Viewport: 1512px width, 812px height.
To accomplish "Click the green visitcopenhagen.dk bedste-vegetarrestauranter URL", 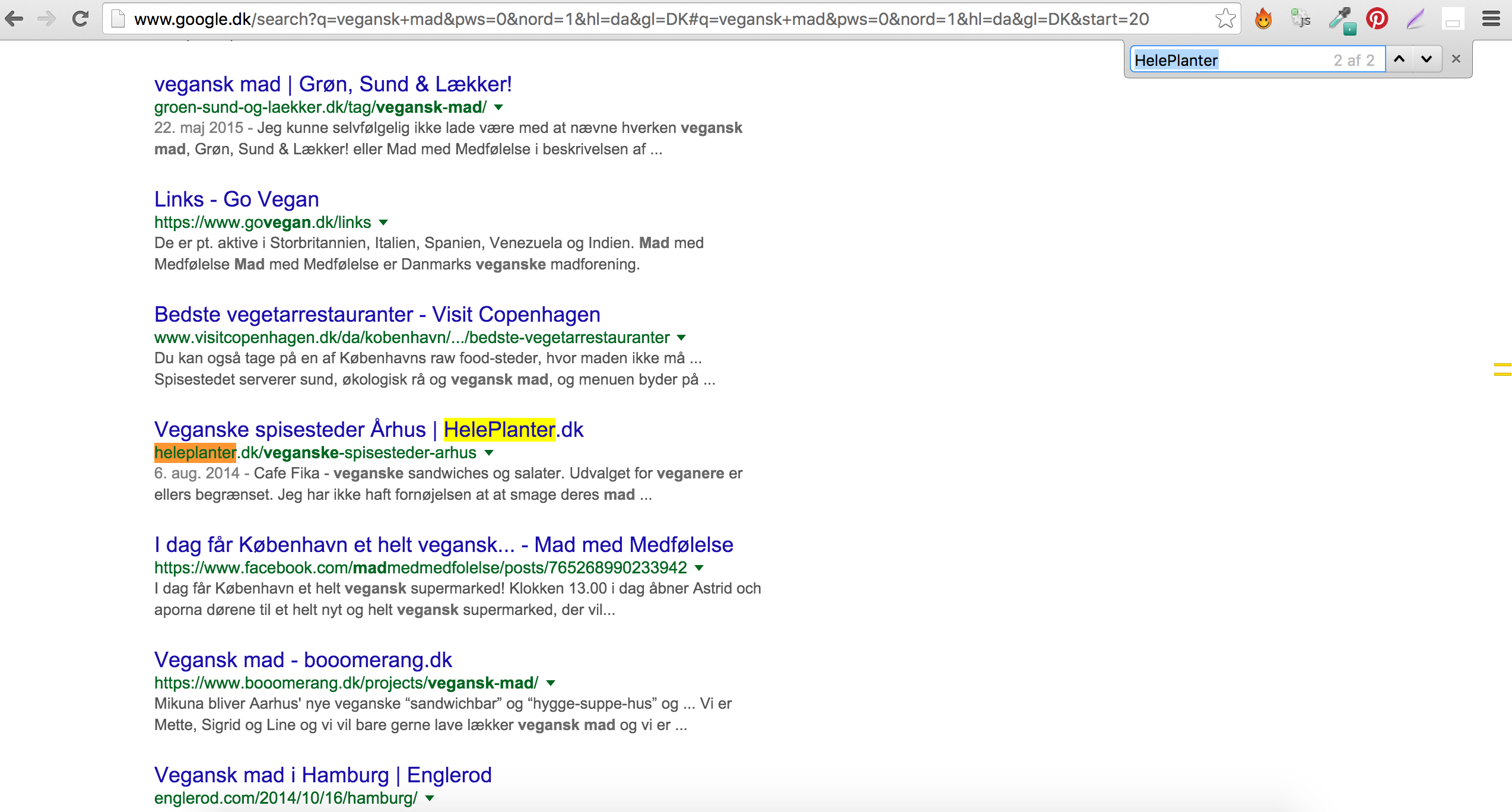I will (412, 338).
